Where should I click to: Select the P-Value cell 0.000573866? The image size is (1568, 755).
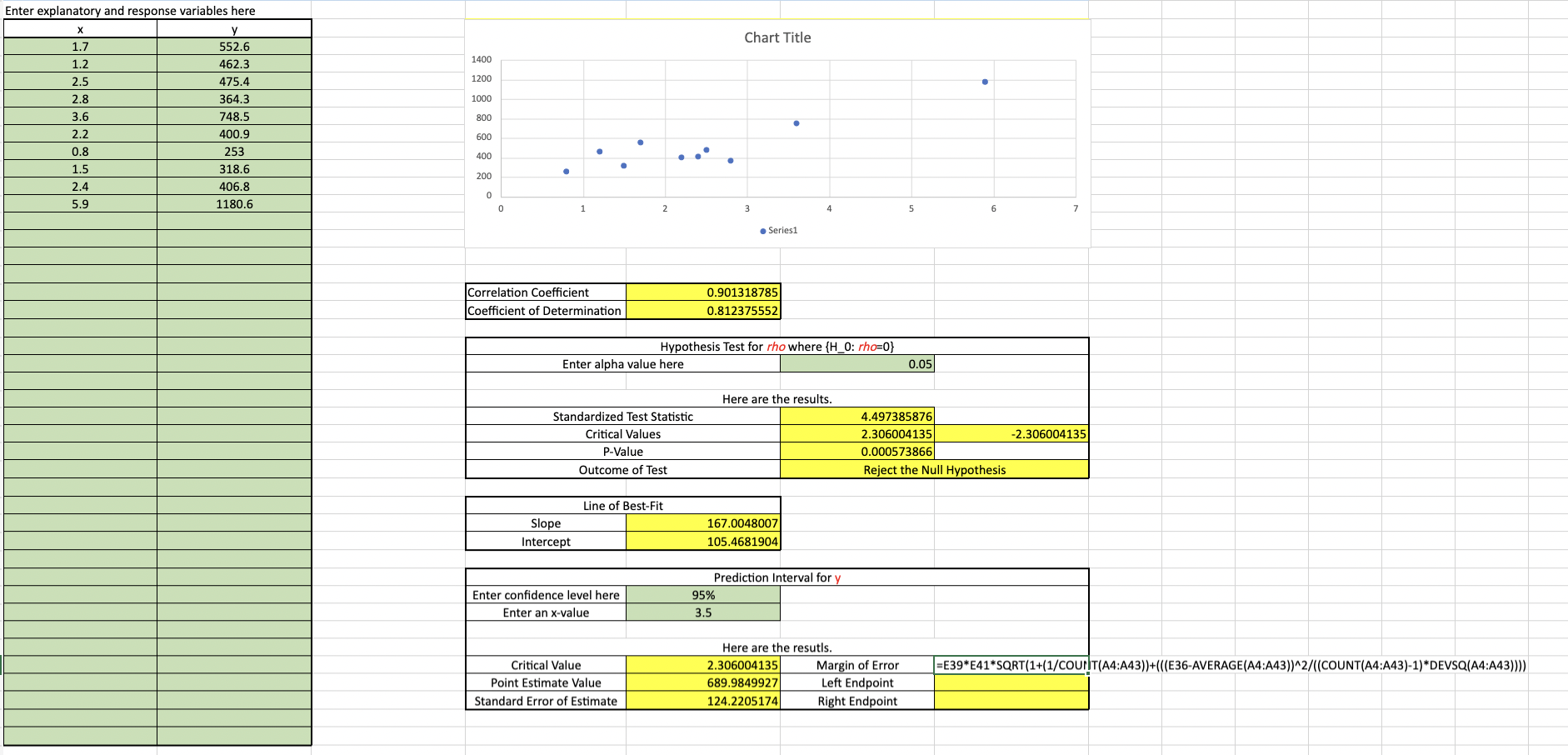pyautogui.click(x=857, y=452)
